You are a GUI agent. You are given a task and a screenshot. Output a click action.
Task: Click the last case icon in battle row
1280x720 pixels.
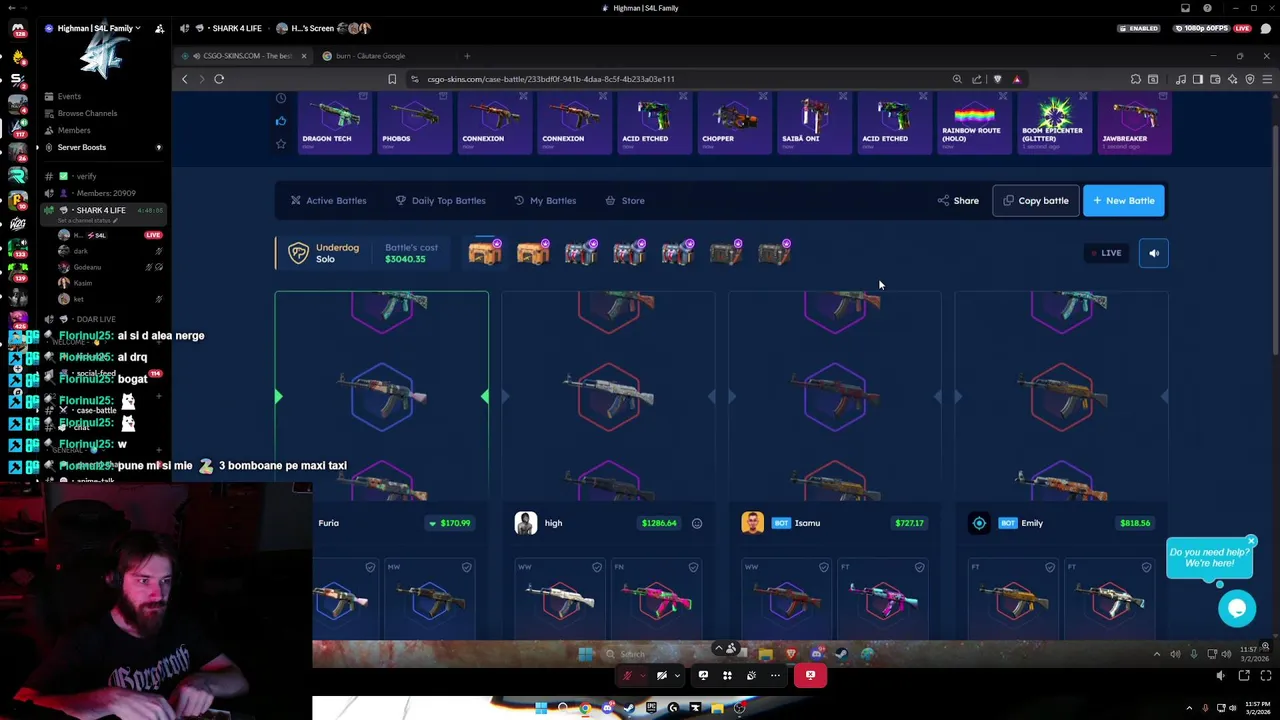coord(774,253)
